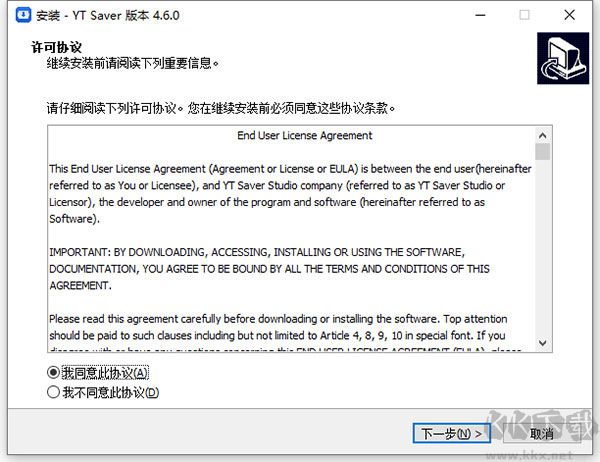Minimize the installer window
The height and width of the screenshot is (462, 600).
(x=481, y=15)
